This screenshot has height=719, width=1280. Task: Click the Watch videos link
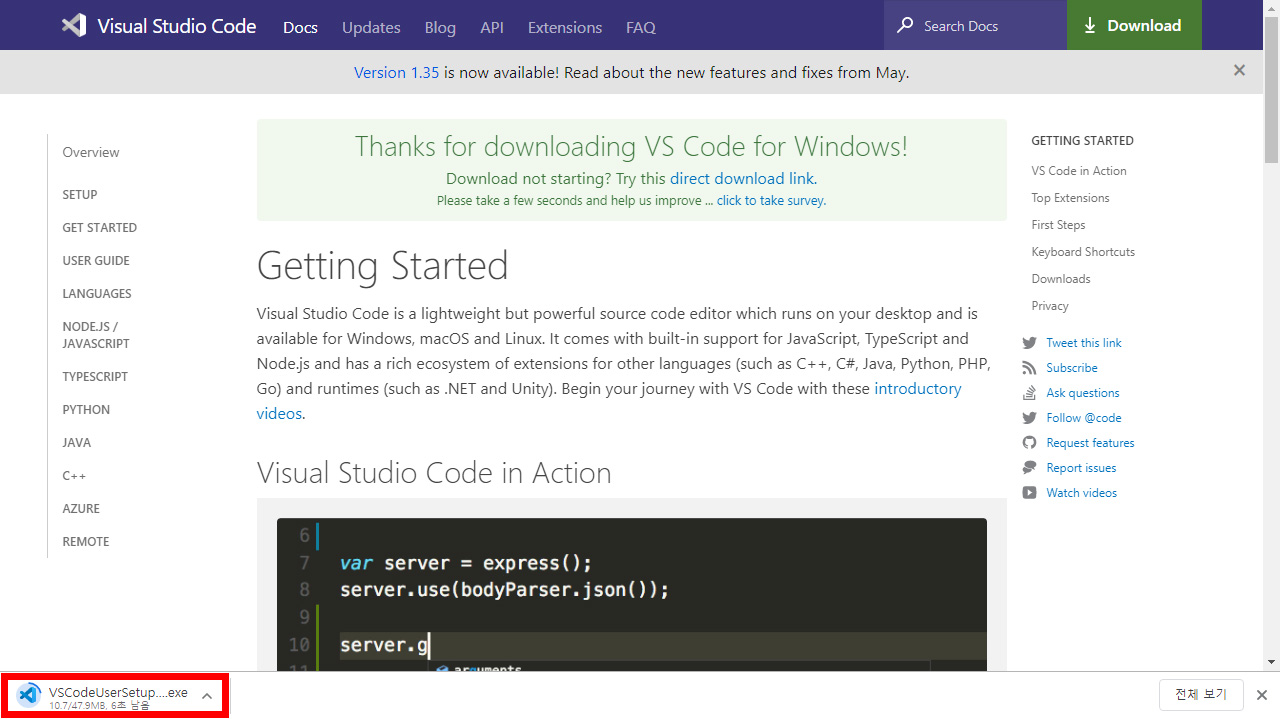pos(1082,493)
